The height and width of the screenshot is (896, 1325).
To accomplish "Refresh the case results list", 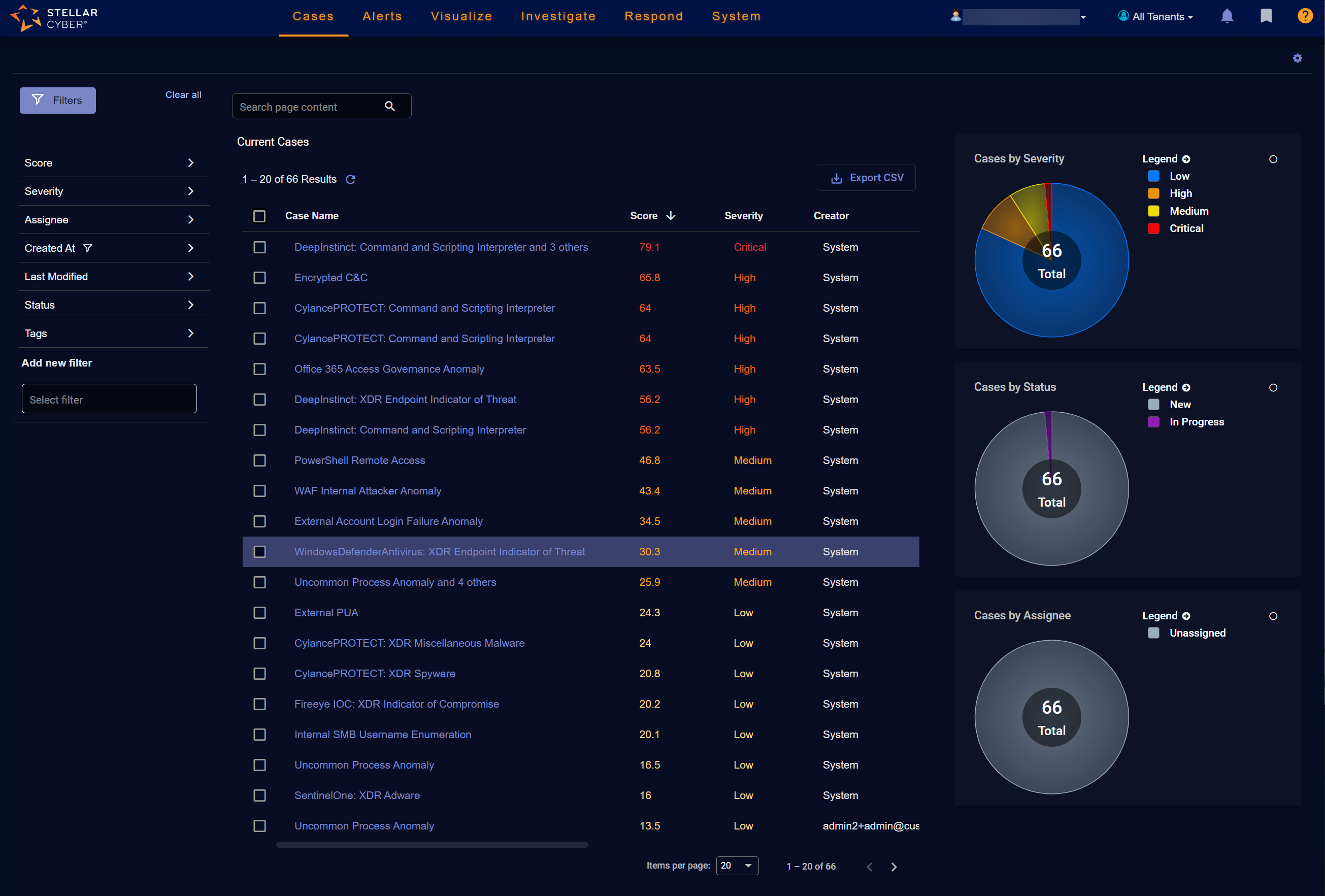I will [x=351, y=180].
